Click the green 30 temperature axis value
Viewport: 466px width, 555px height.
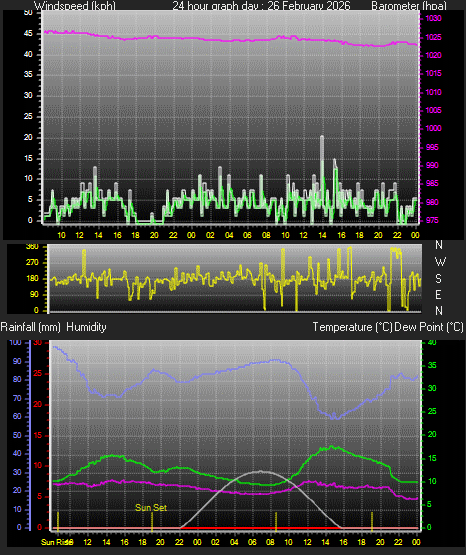(432, 388)
